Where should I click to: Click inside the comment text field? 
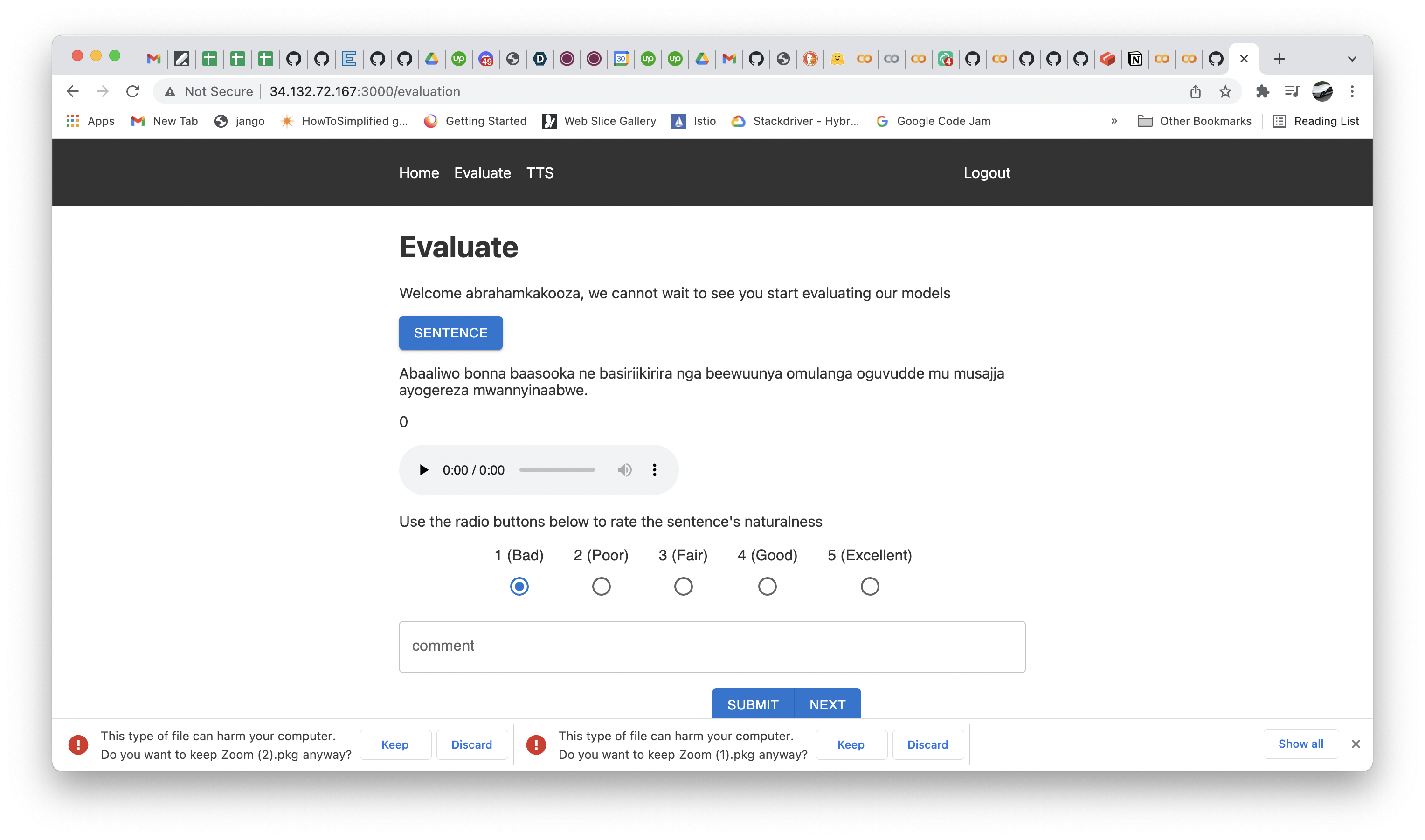(712, 647)
